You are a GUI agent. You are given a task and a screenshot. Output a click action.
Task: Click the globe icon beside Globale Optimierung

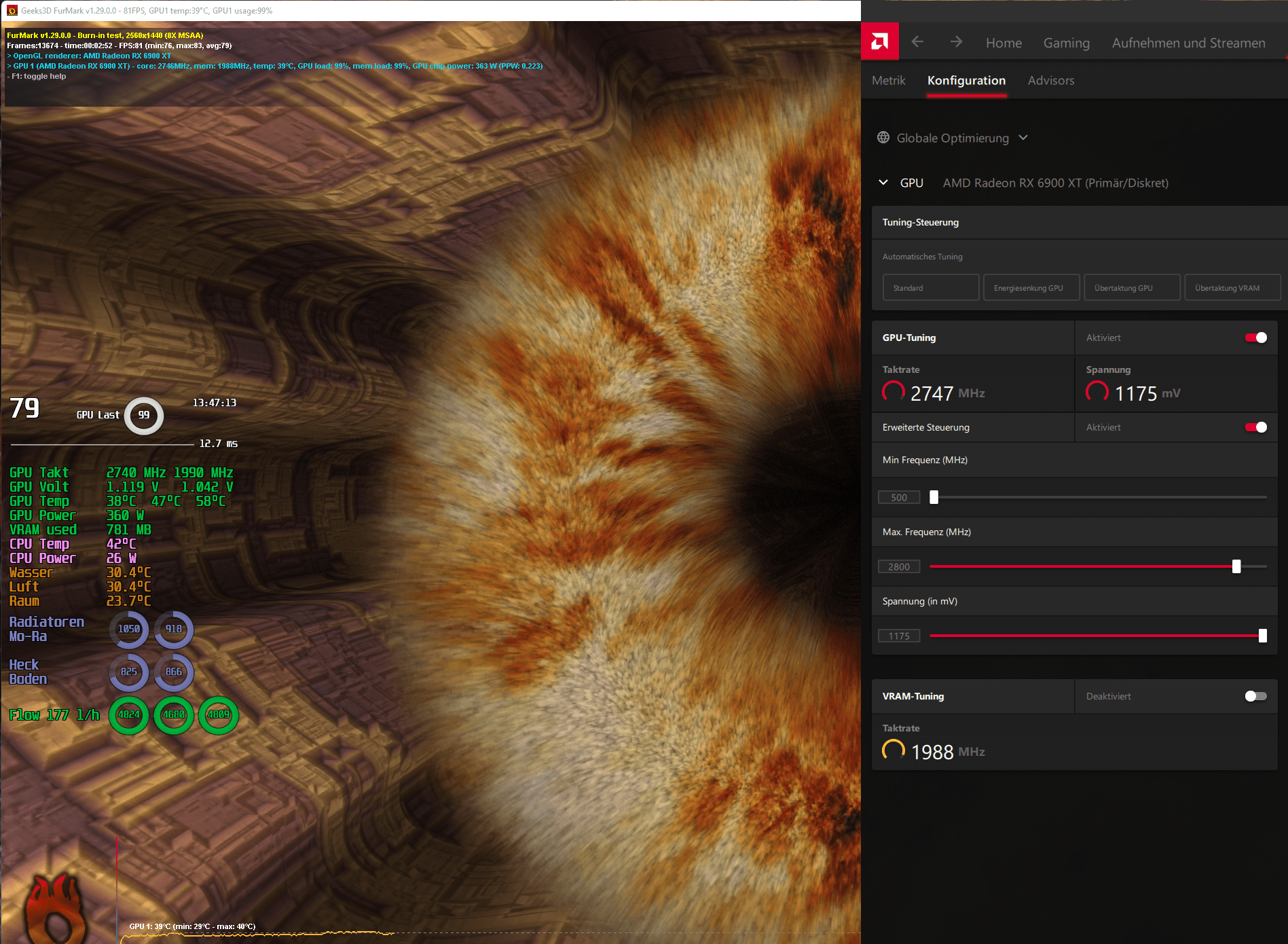[883, 137]
